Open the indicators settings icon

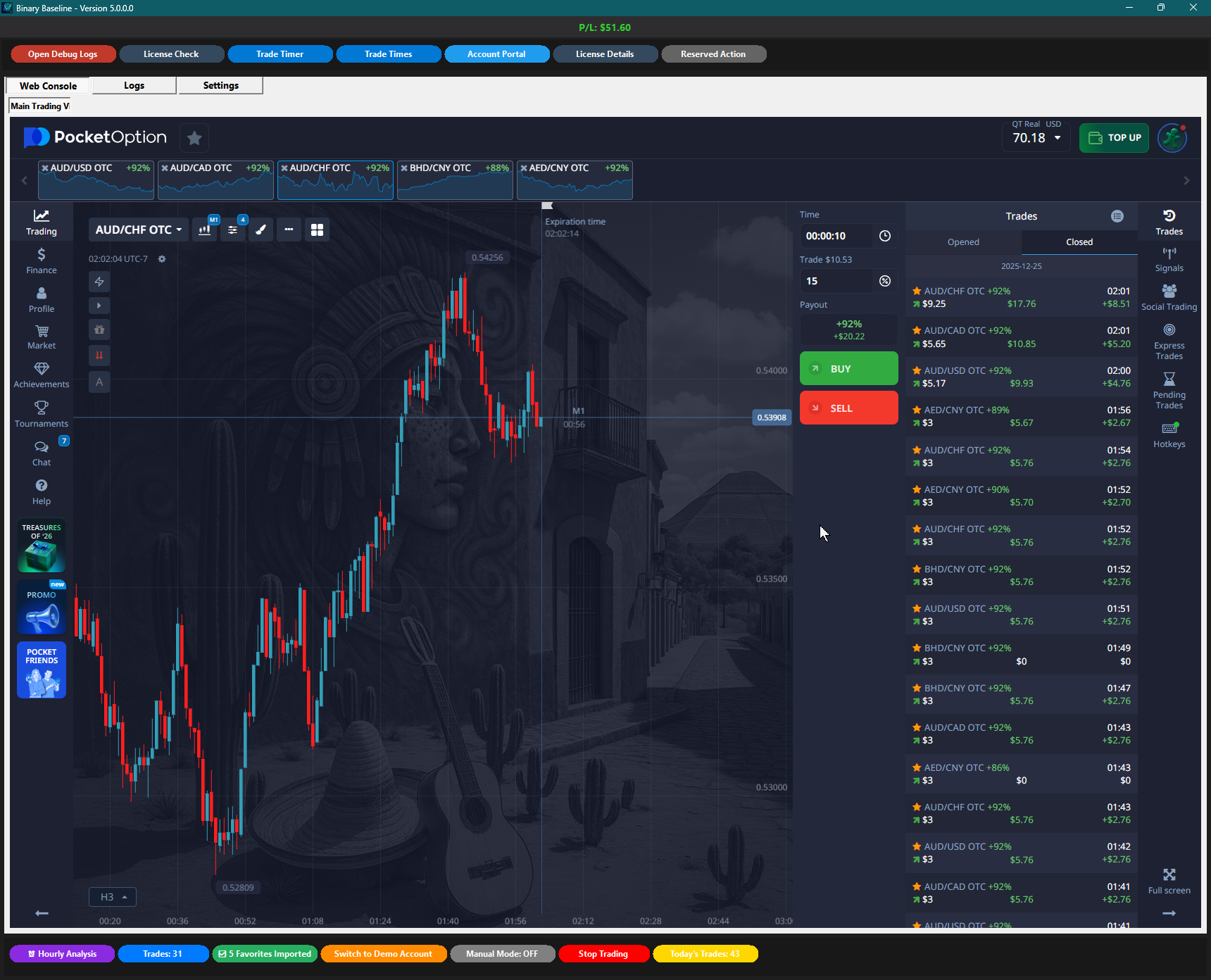pos(233,230)
